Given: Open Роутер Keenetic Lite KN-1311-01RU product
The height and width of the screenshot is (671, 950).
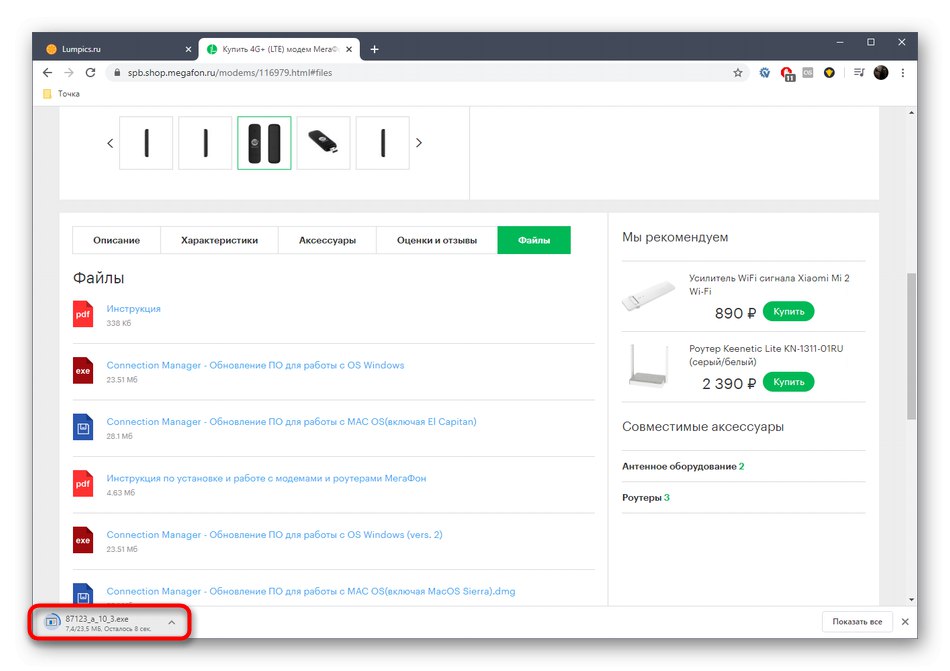Looking at the screenshot, I should 766,355.
